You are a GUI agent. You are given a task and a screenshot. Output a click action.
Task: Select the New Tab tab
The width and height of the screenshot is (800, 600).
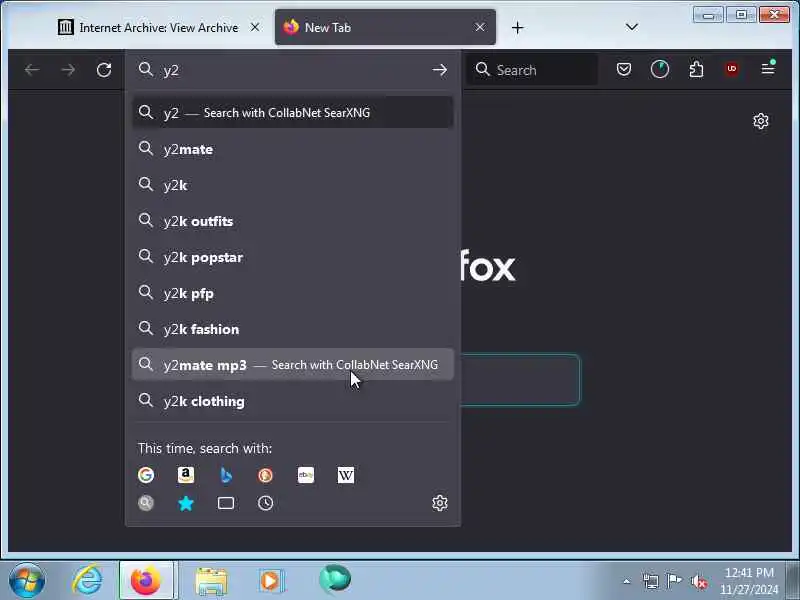tap(385, 28)
